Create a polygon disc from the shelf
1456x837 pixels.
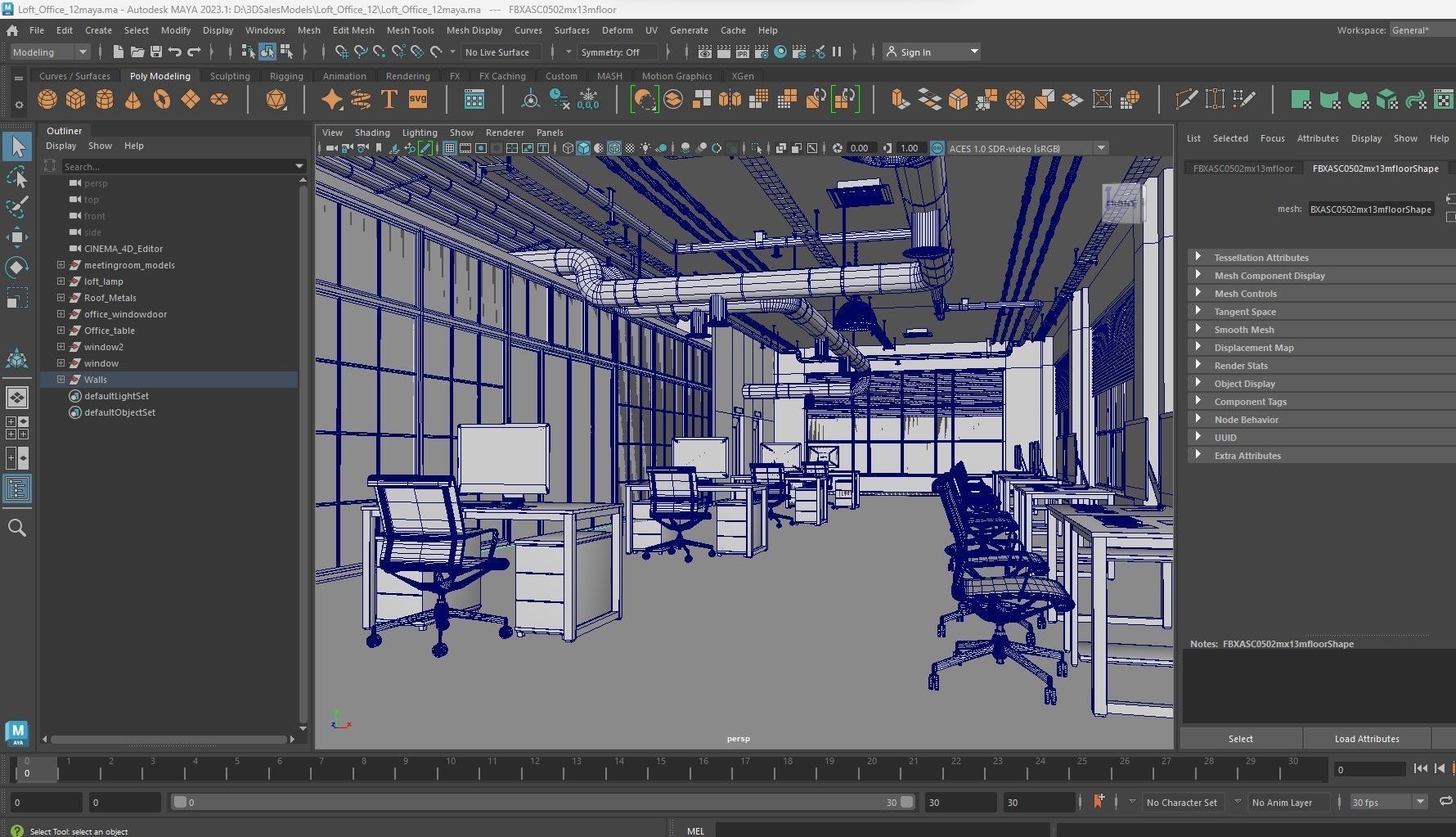pyautogui.click(x=219, y=100)
